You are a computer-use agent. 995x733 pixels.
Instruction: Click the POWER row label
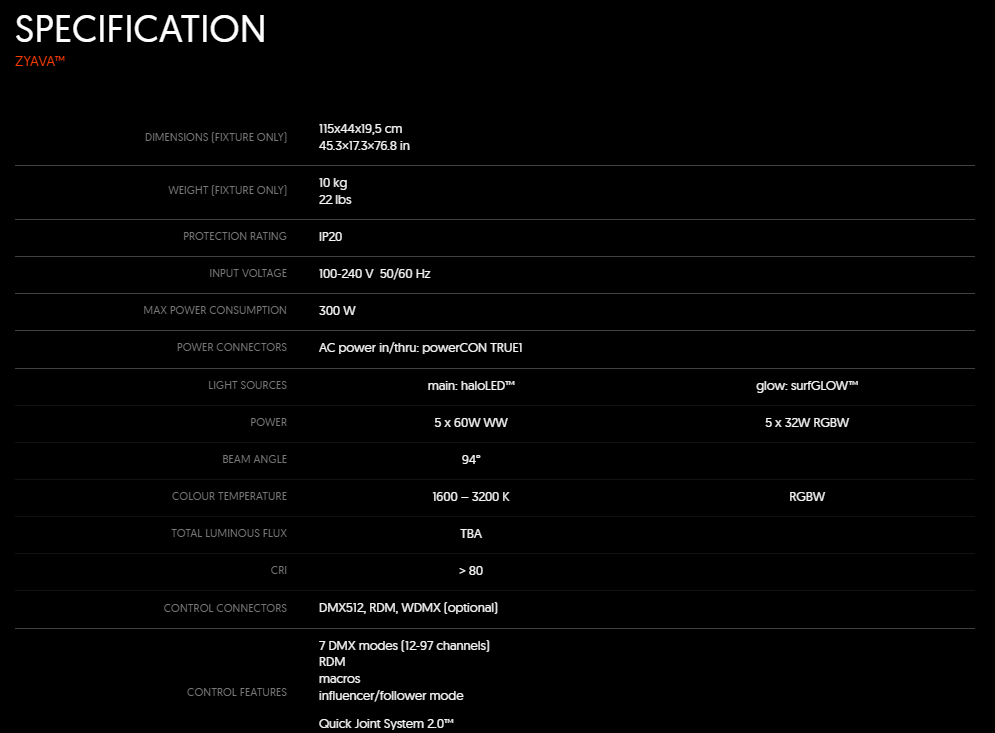click(x=268, y=422)
